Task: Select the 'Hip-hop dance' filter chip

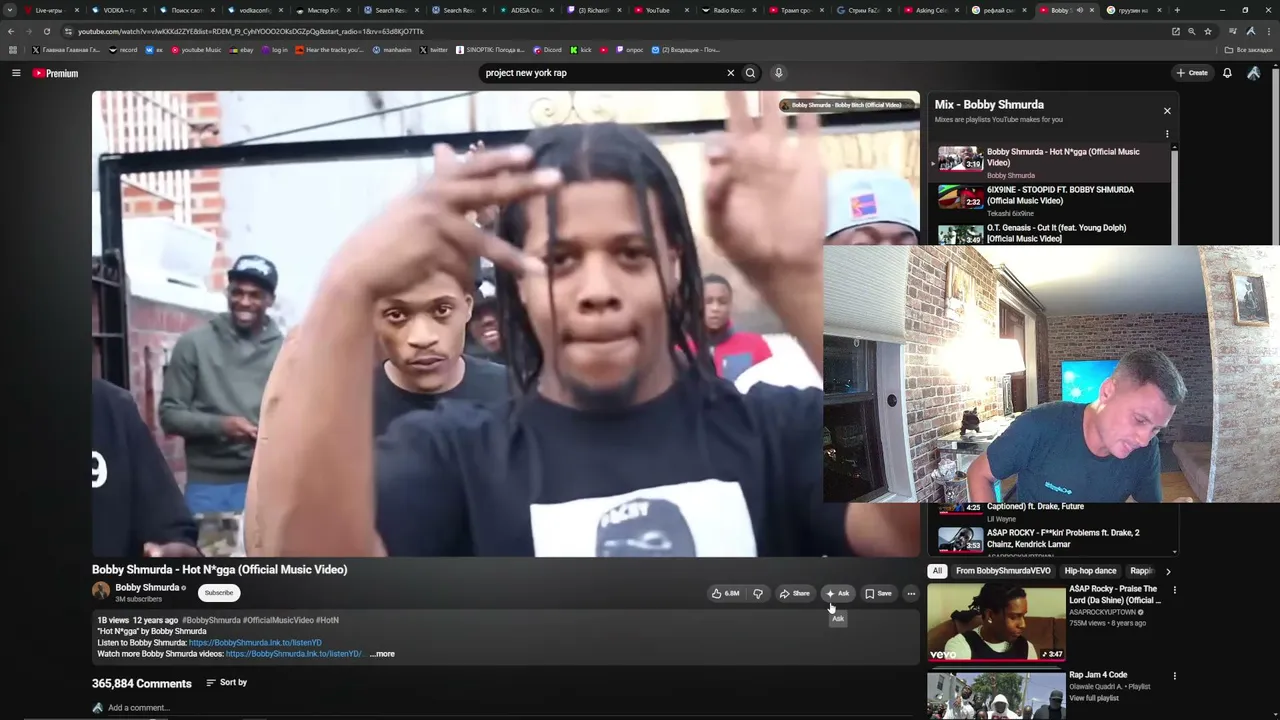Action: click(x=1090, y=571)
